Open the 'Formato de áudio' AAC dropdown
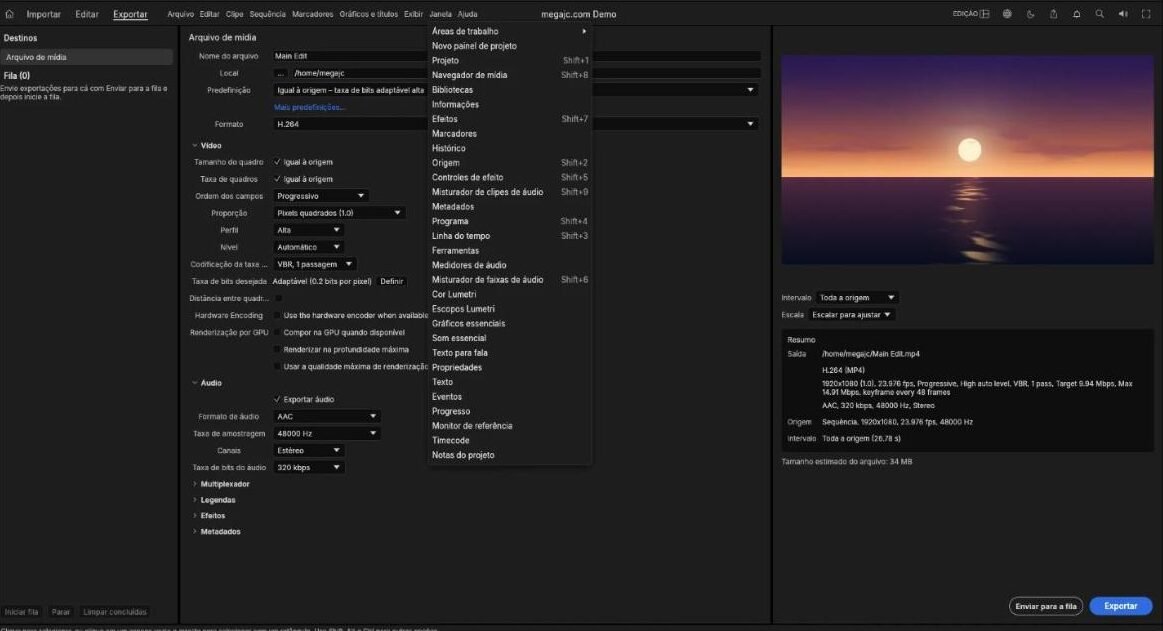Viewport: 1163px width, 631px height. [326, 417]
